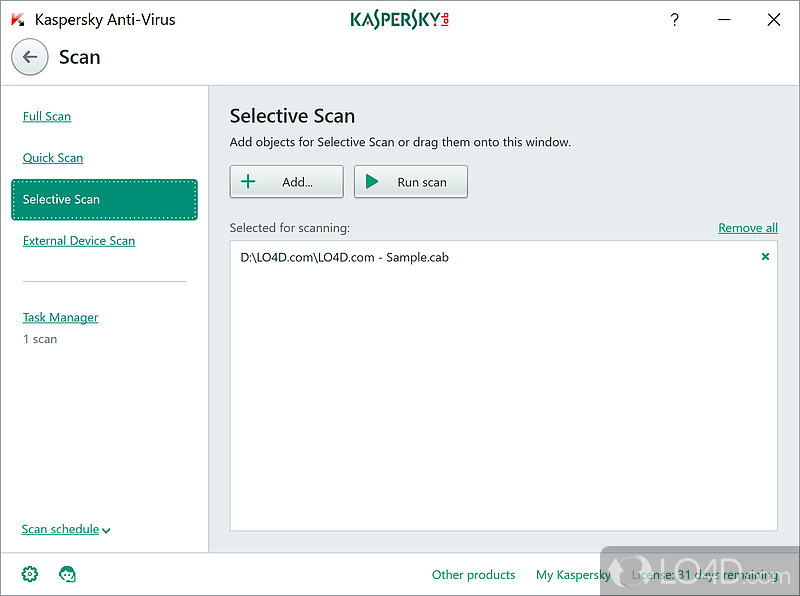Image resolution: width=800 pixels, height=596 pixels.
Task: Click the Remove all link
Action: click(x=747, y=228)
